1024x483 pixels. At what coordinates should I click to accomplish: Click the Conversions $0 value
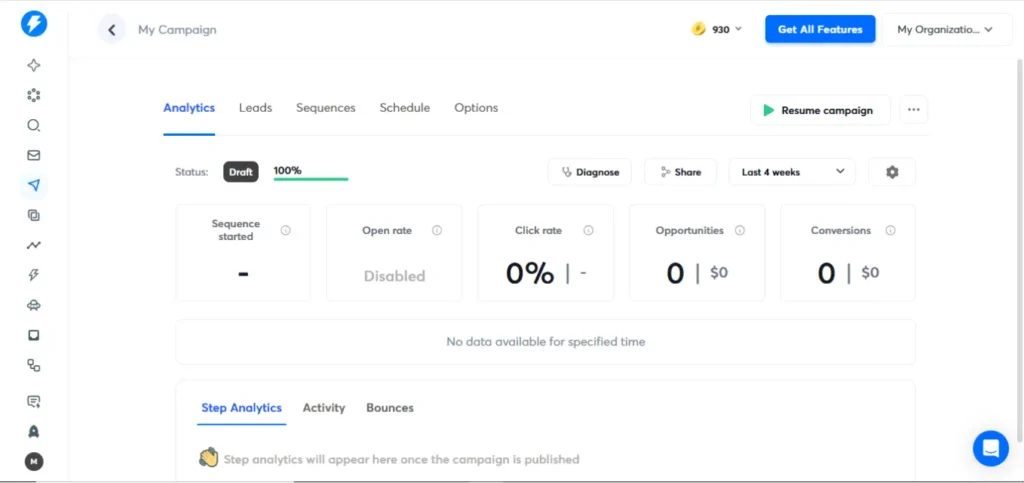(x=870, y=273)
